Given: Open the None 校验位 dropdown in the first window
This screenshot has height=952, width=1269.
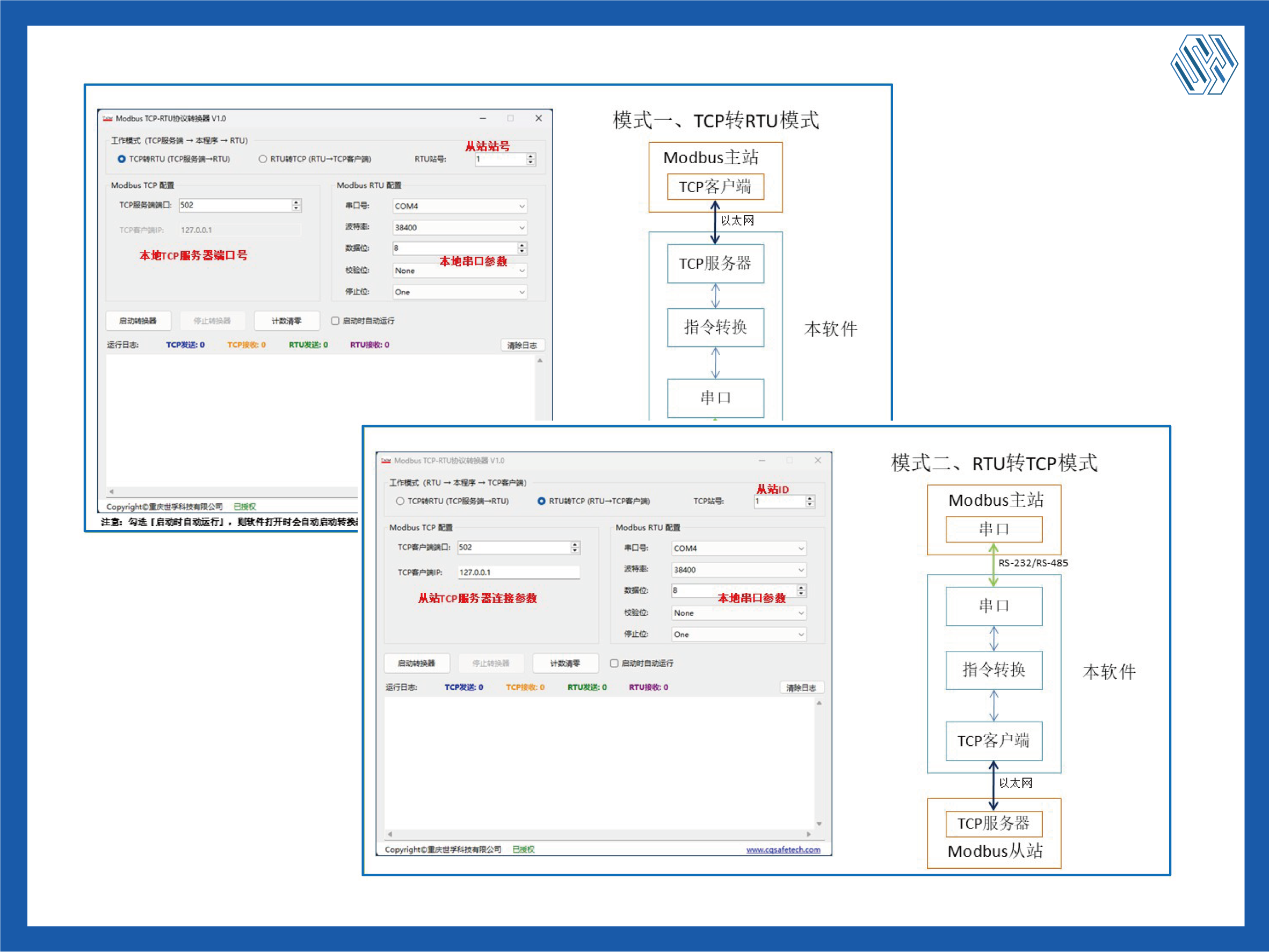Looking at the screenshot, I should pos(521,270).
